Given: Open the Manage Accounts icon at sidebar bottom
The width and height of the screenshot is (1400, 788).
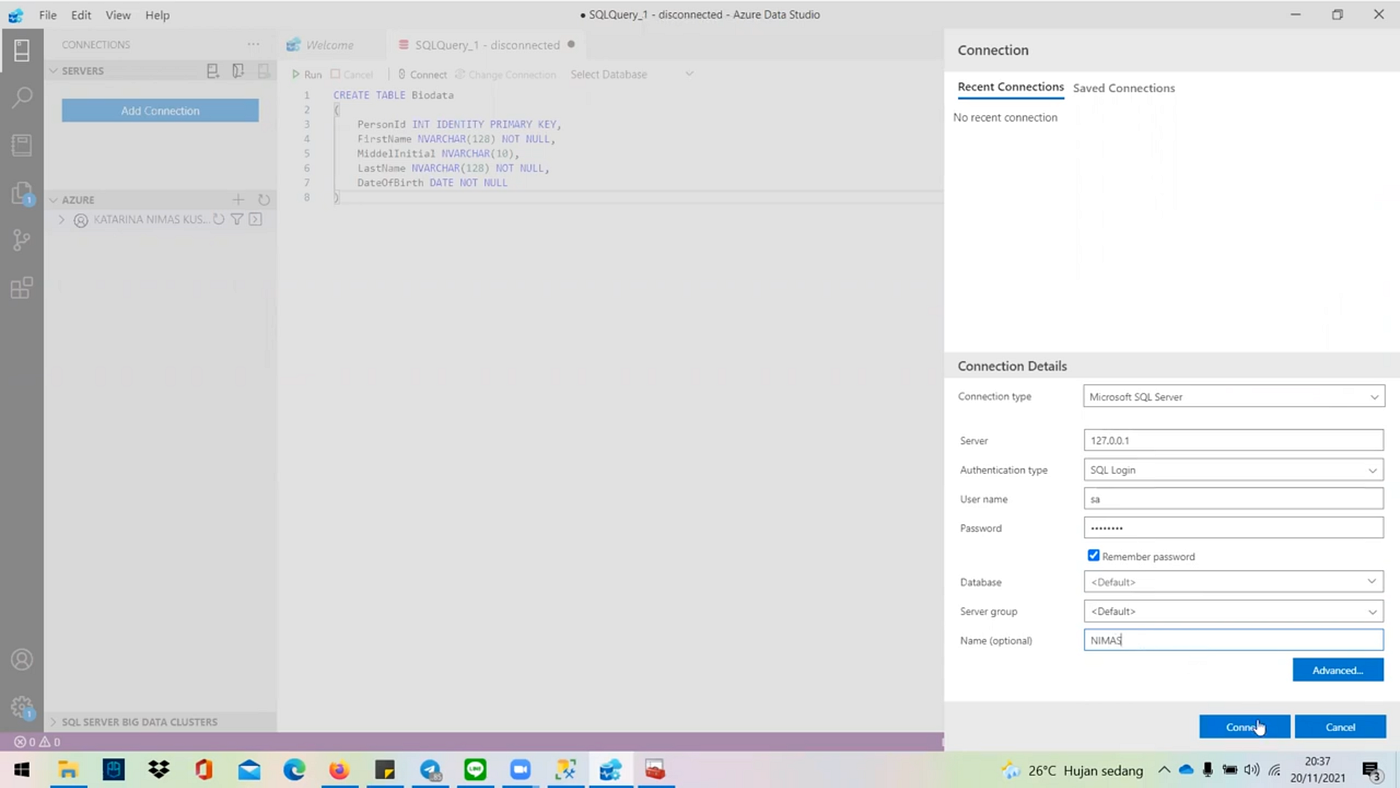Looking at the screenshot, I should coord(22,659).
